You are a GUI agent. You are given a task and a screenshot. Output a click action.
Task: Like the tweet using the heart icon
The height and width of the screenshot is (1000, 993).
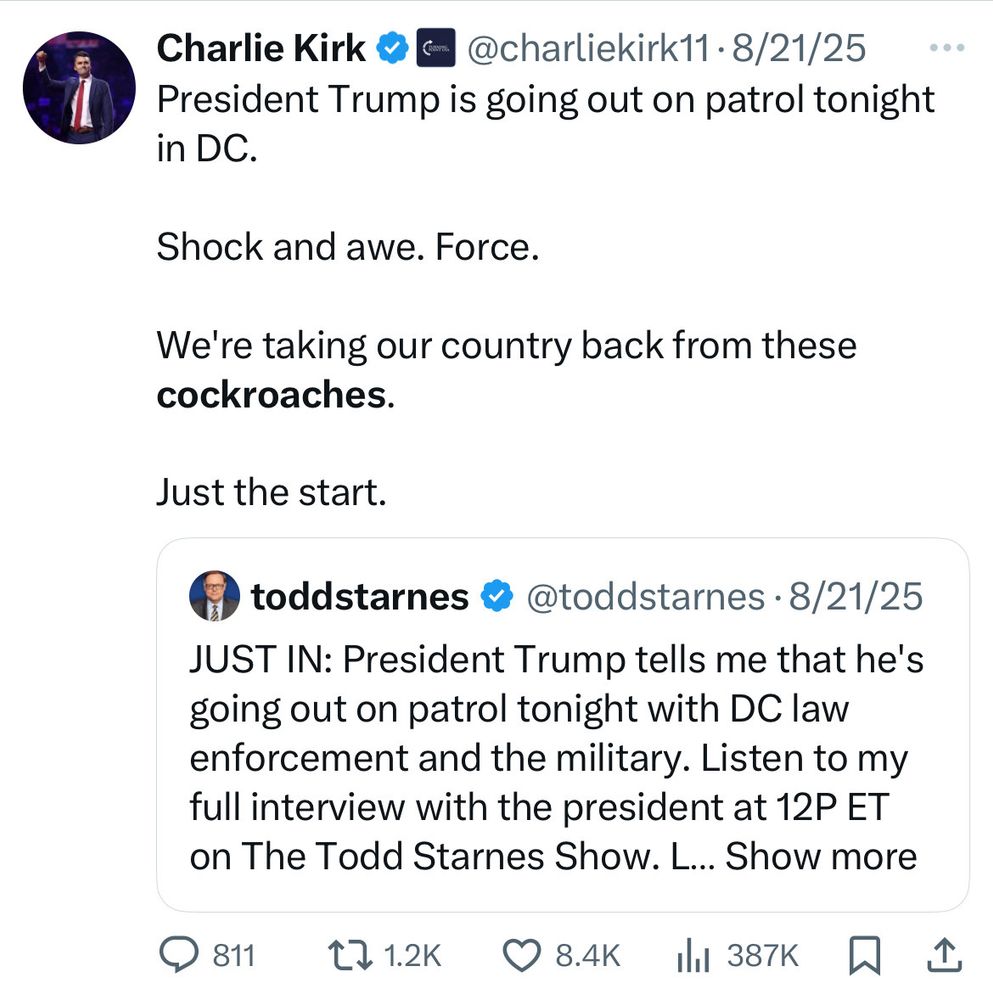[x=520, y=955]
